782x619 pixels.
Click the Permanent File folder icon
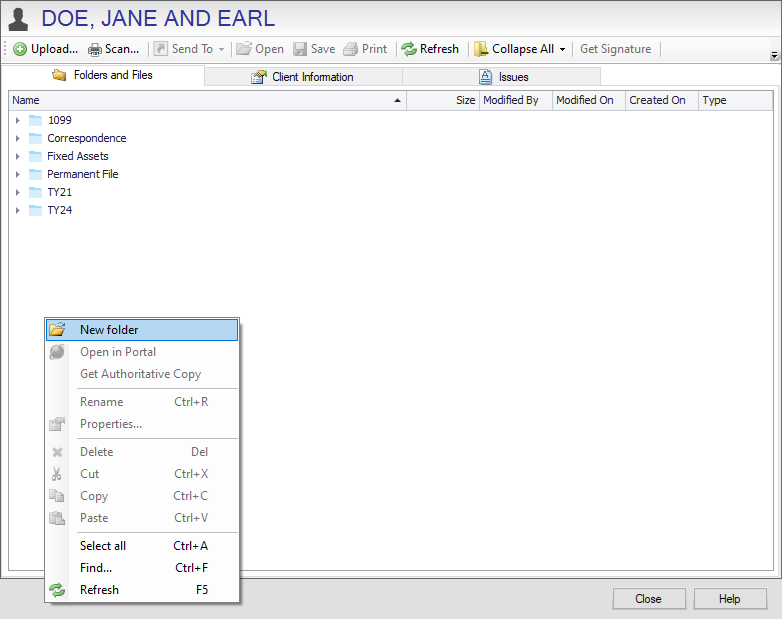coord(36,174)
